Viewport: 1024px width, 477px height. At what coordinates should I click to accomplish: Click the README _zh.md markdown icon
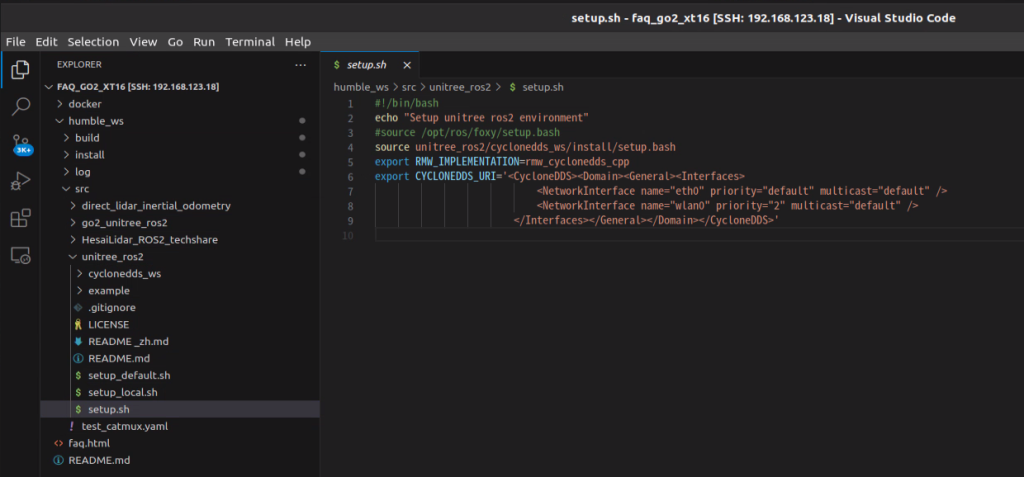point(78,341)
